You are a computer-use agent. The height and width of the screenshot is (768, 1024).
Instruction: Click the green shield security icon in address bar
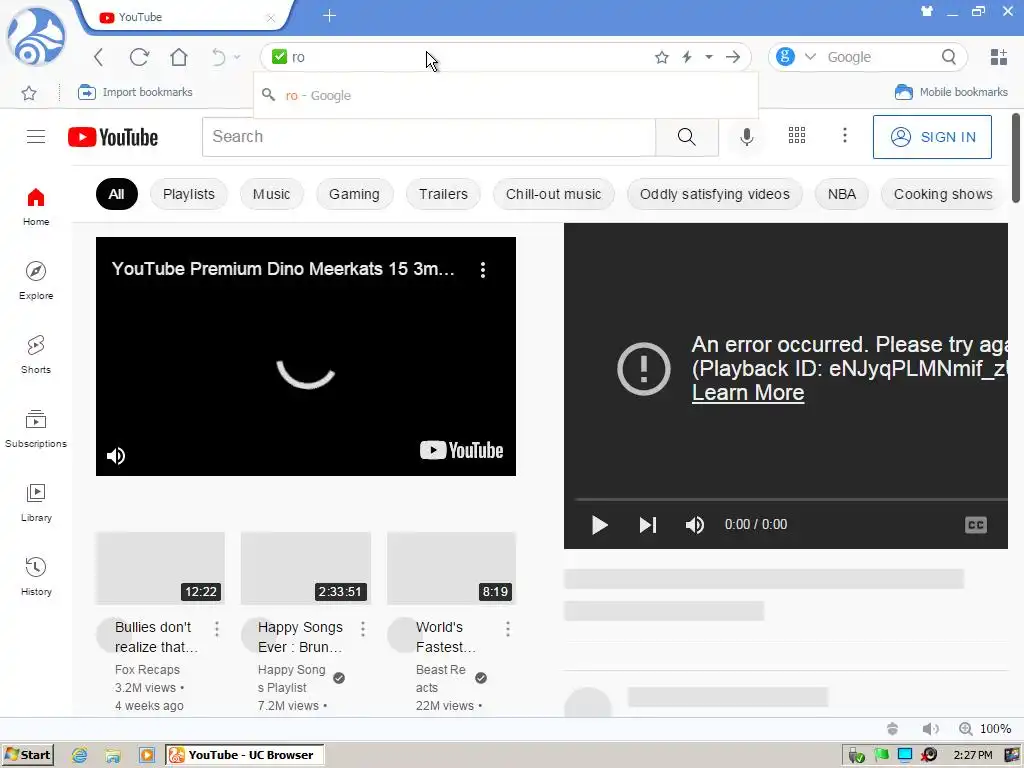pyautogui.click(x=280, y=57)
